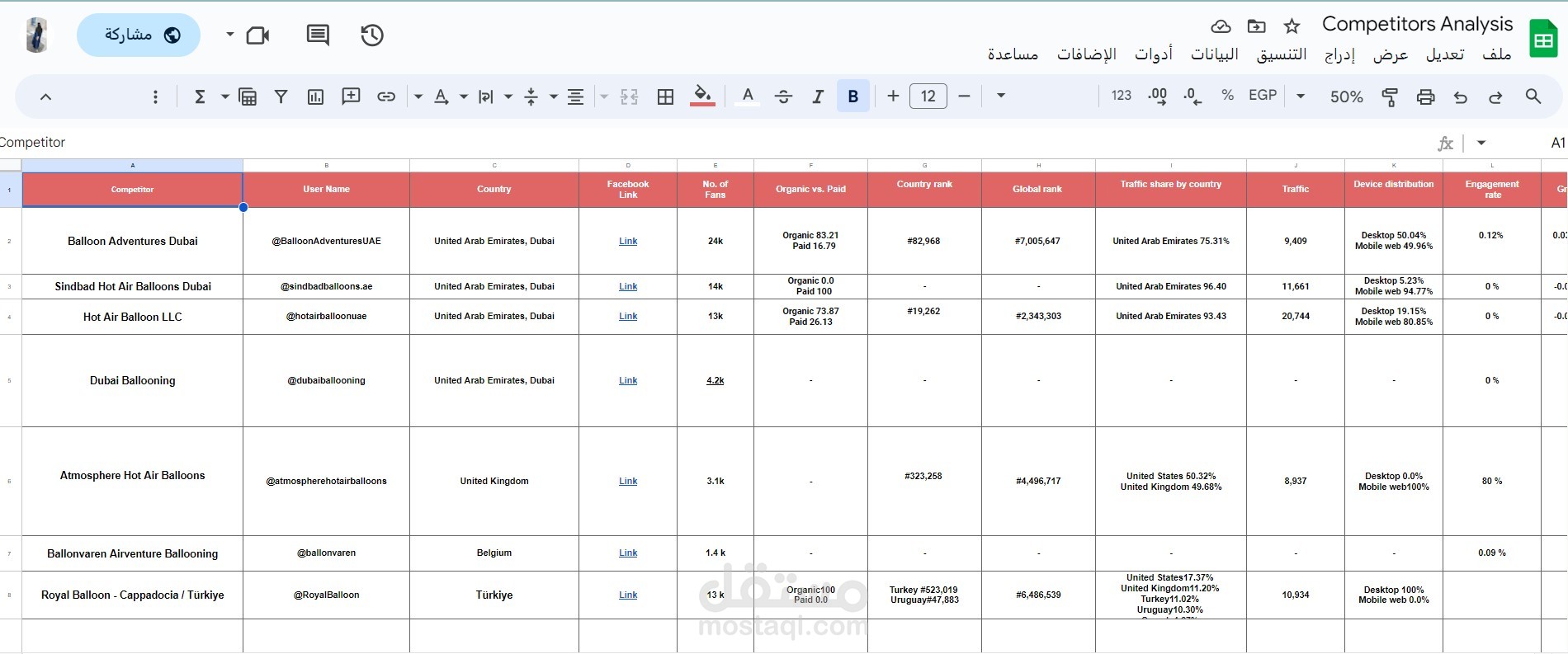The width and height of the screenshot is (1568, 654).
Task: Open the مساعدة (Help) menu
Action: tap(1013, 54)
